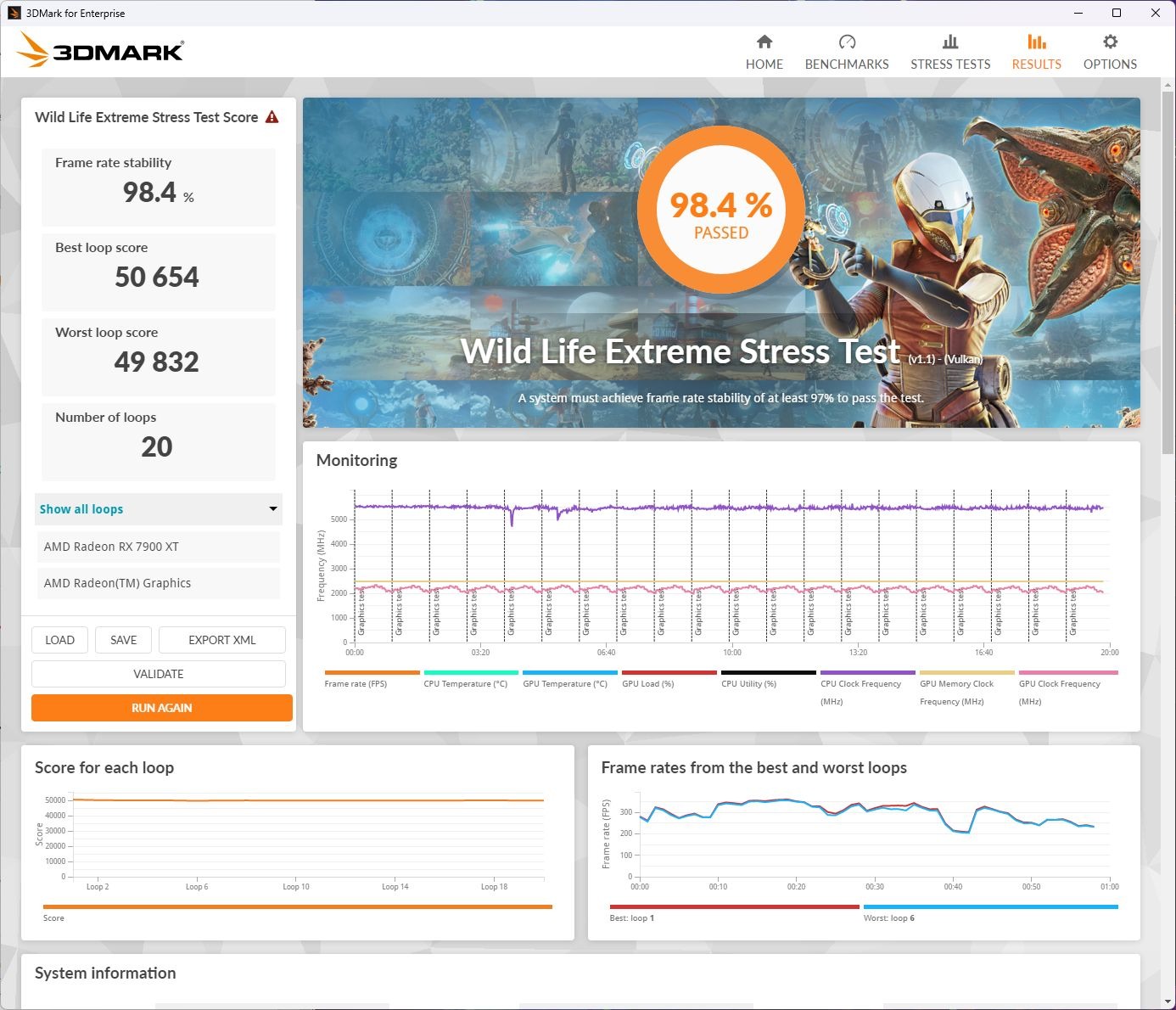
Task: Open the Stress Tests section
Action: (950, 53)
